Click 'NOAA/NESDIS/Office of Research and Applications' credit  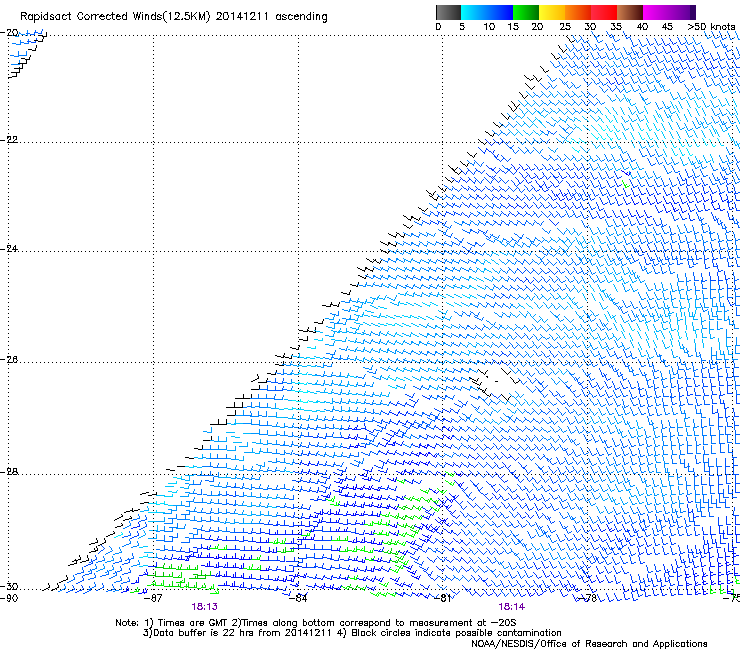[589, 644]
